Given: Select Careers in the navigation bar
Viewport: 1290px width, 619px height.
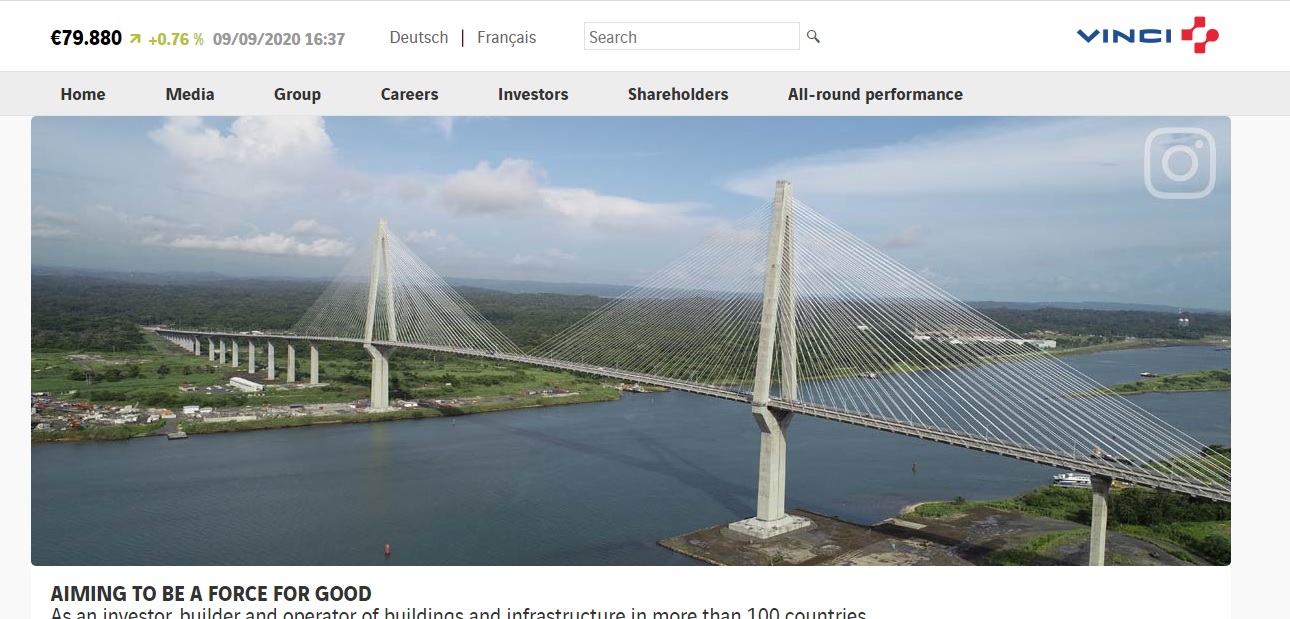Looking at the screenshot, I should (409, 94).
